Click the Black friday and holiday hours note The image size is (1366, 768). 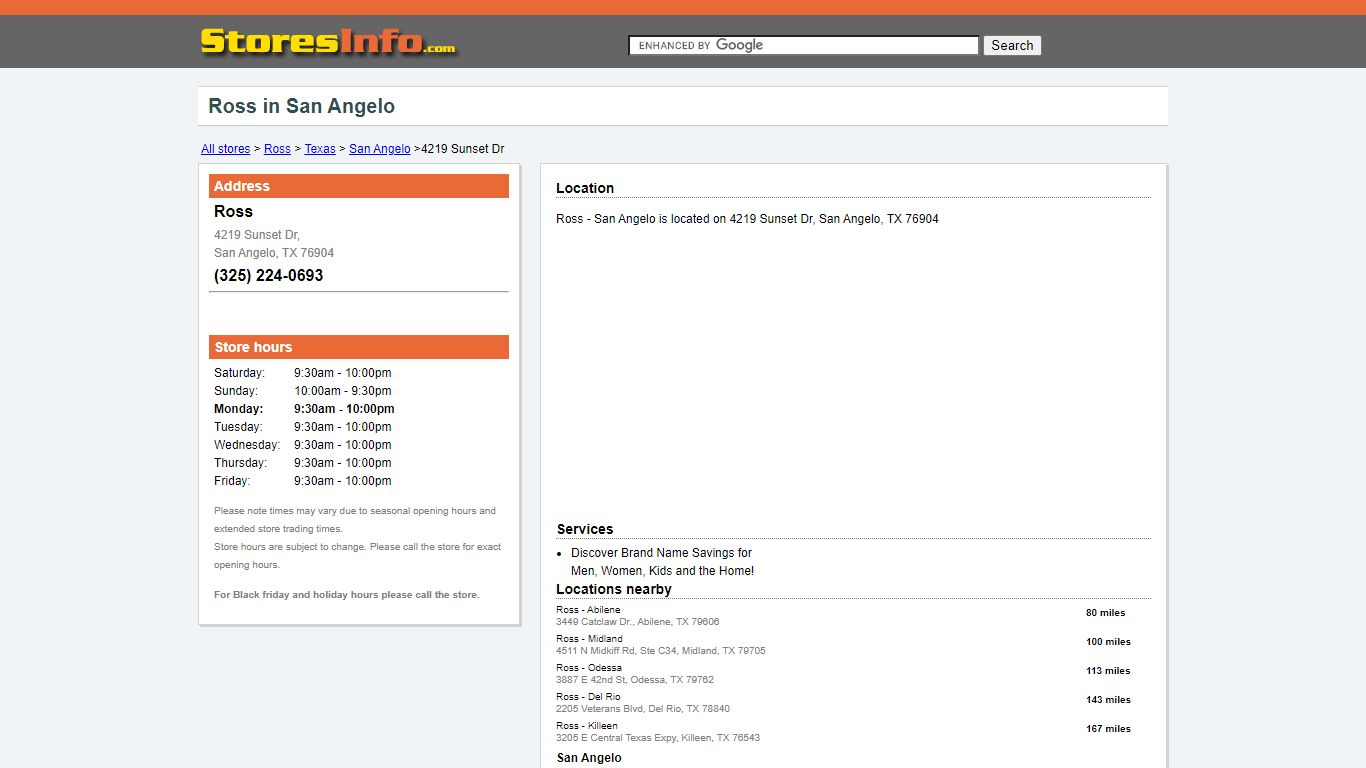point(346,595)
